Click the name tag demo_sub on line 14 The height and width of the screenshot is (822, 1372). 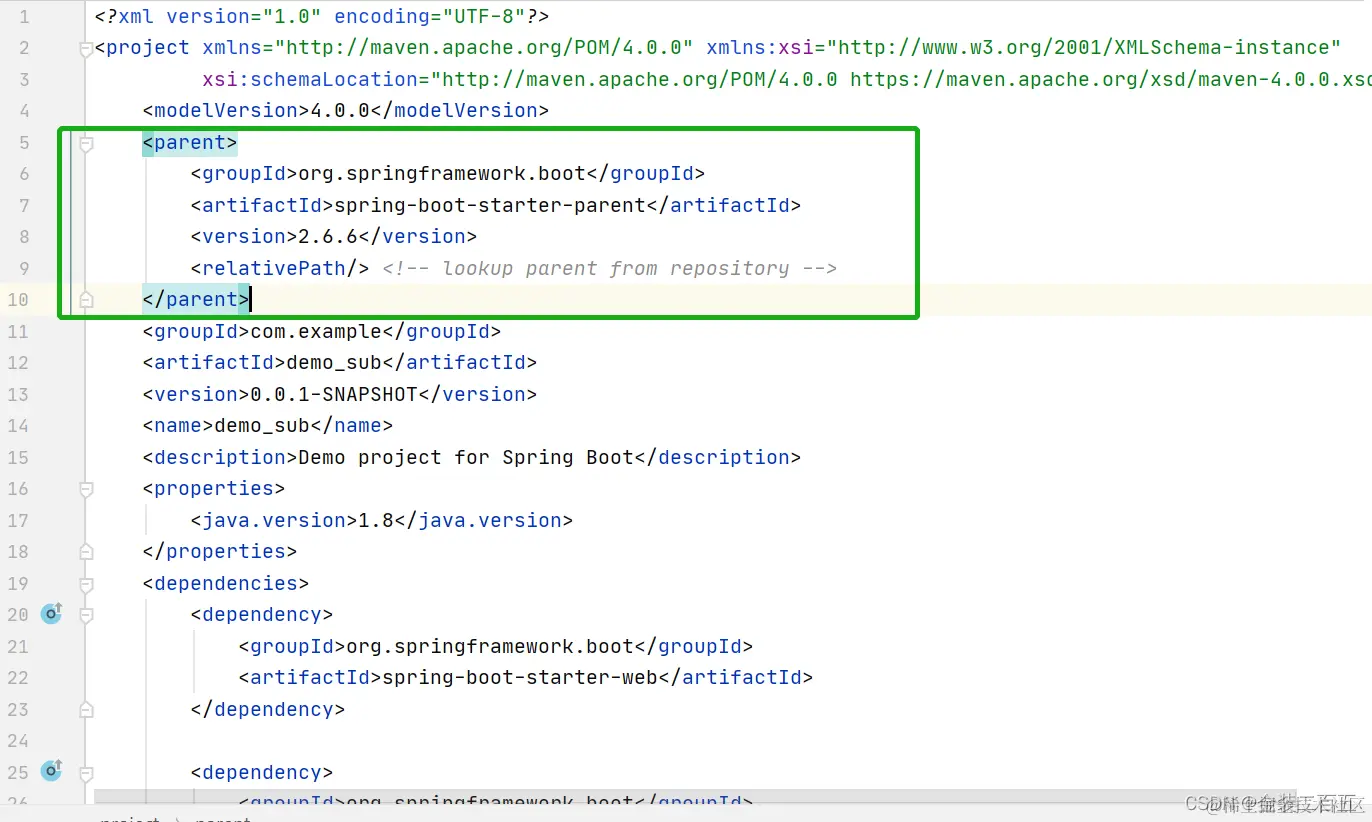[x=268, y=425]
